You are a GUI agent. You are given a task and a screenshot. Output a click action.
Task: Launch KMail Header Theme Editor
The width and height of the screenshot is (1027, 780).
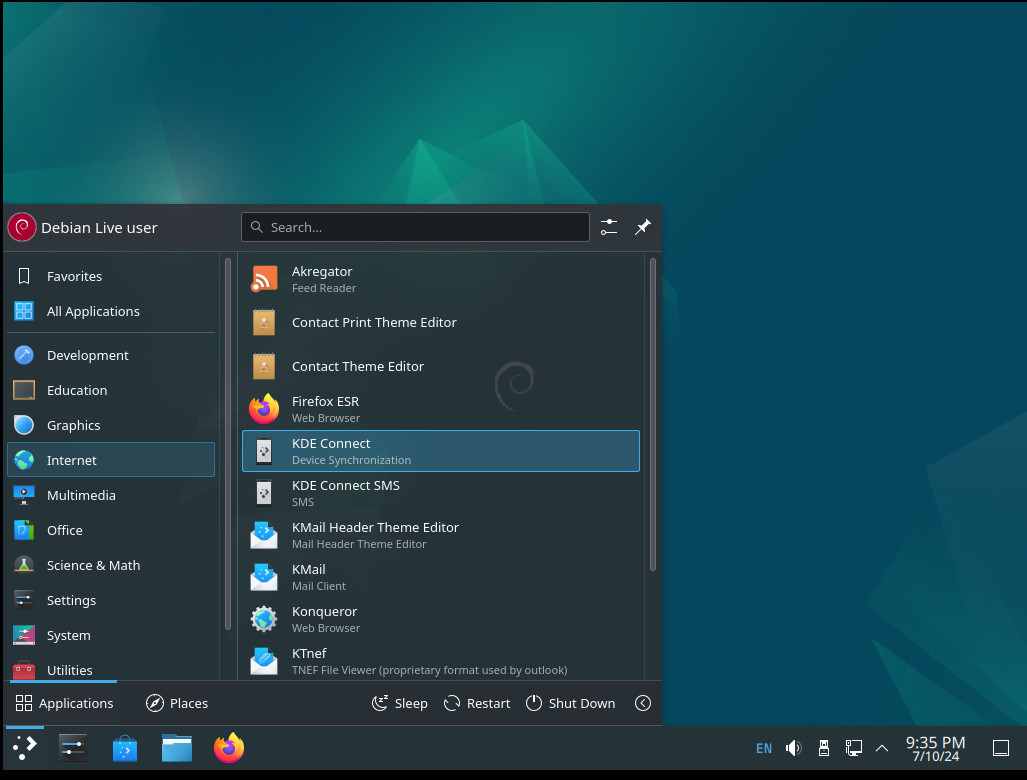point(441,535)
